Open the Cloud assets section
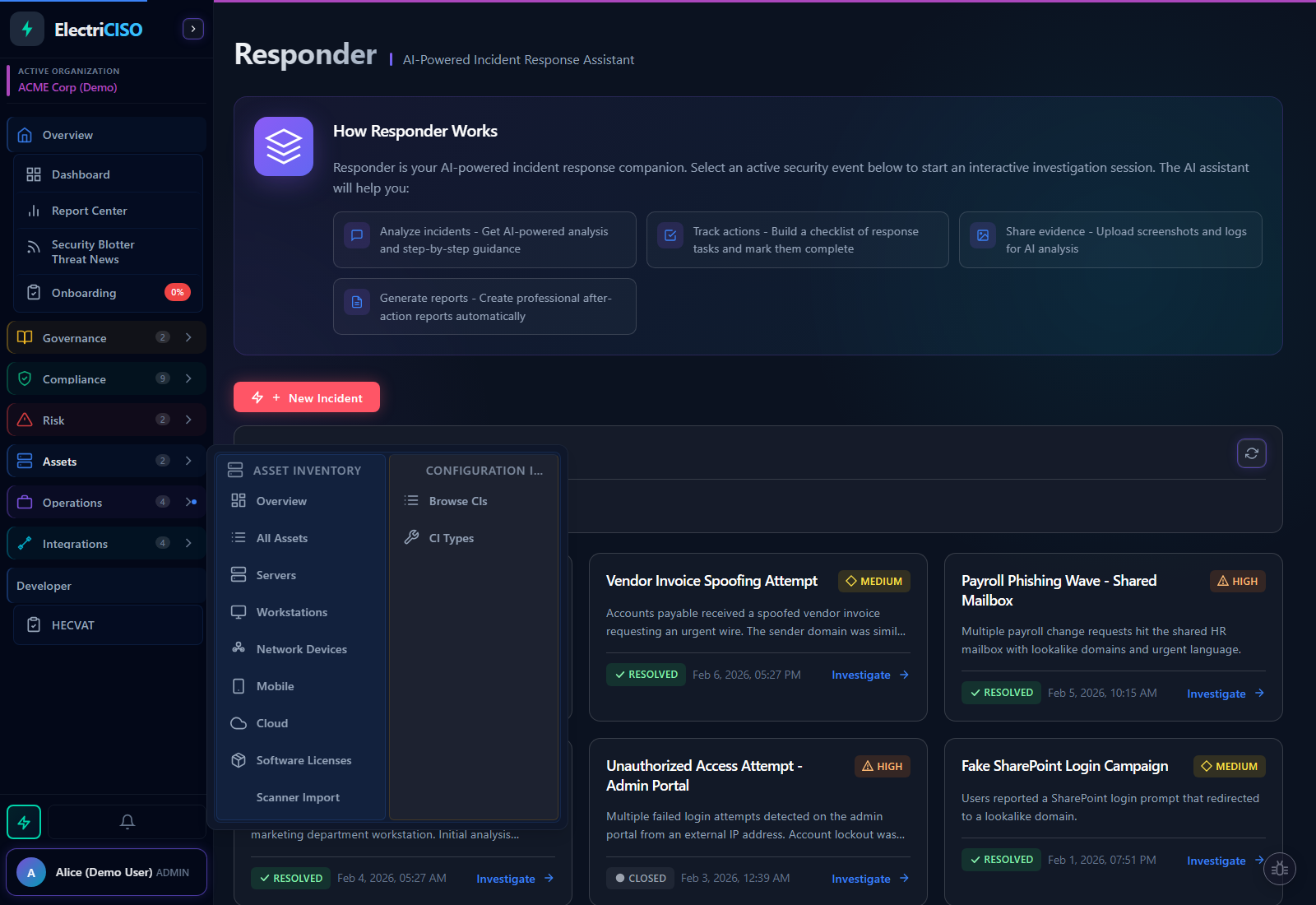Viewport: 1316px width, 905px height. (x=271, y=722)
